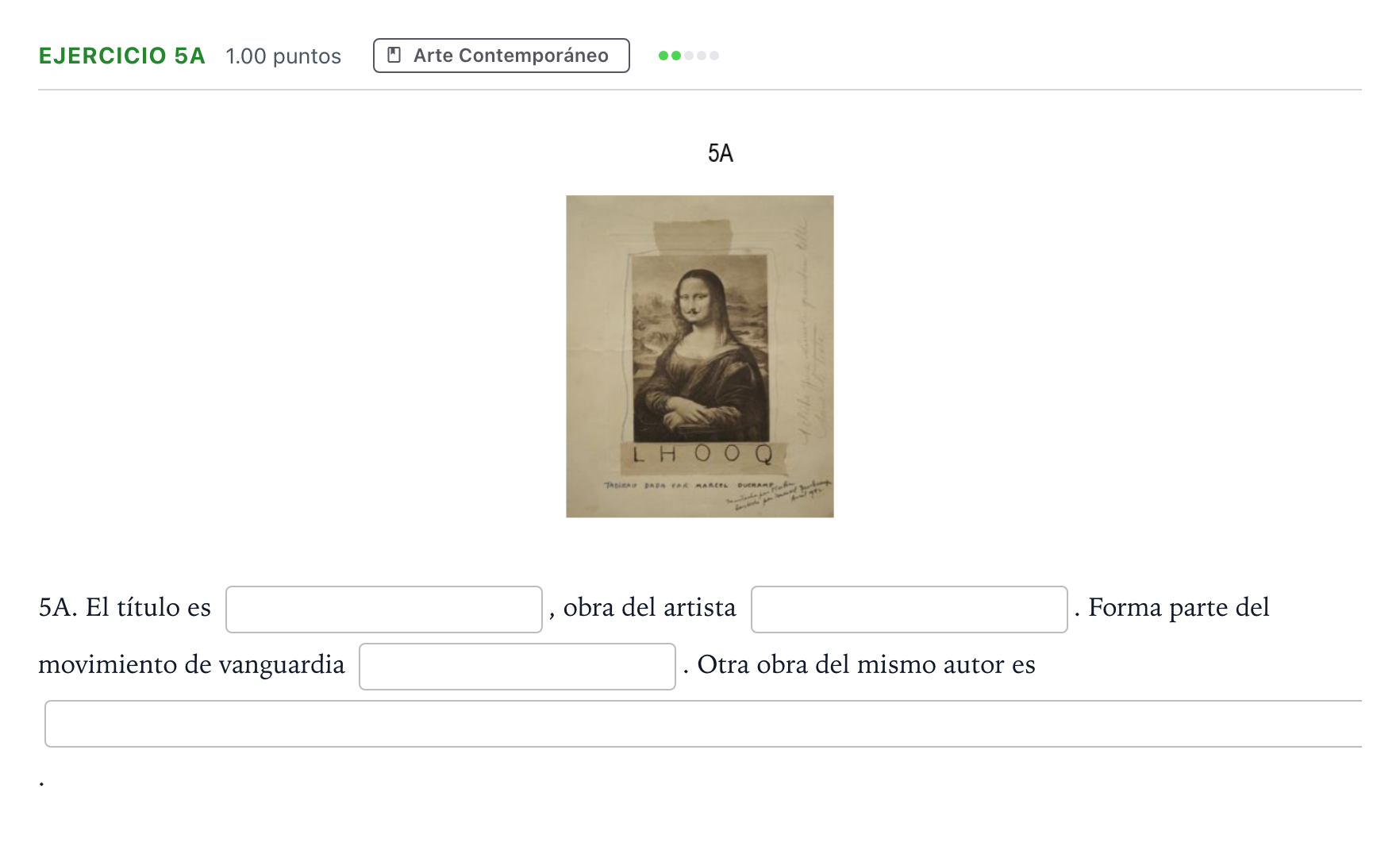The image size is (1400, 846).
Task: Click the title input field after 'El título es'
Action: point(383,610)
